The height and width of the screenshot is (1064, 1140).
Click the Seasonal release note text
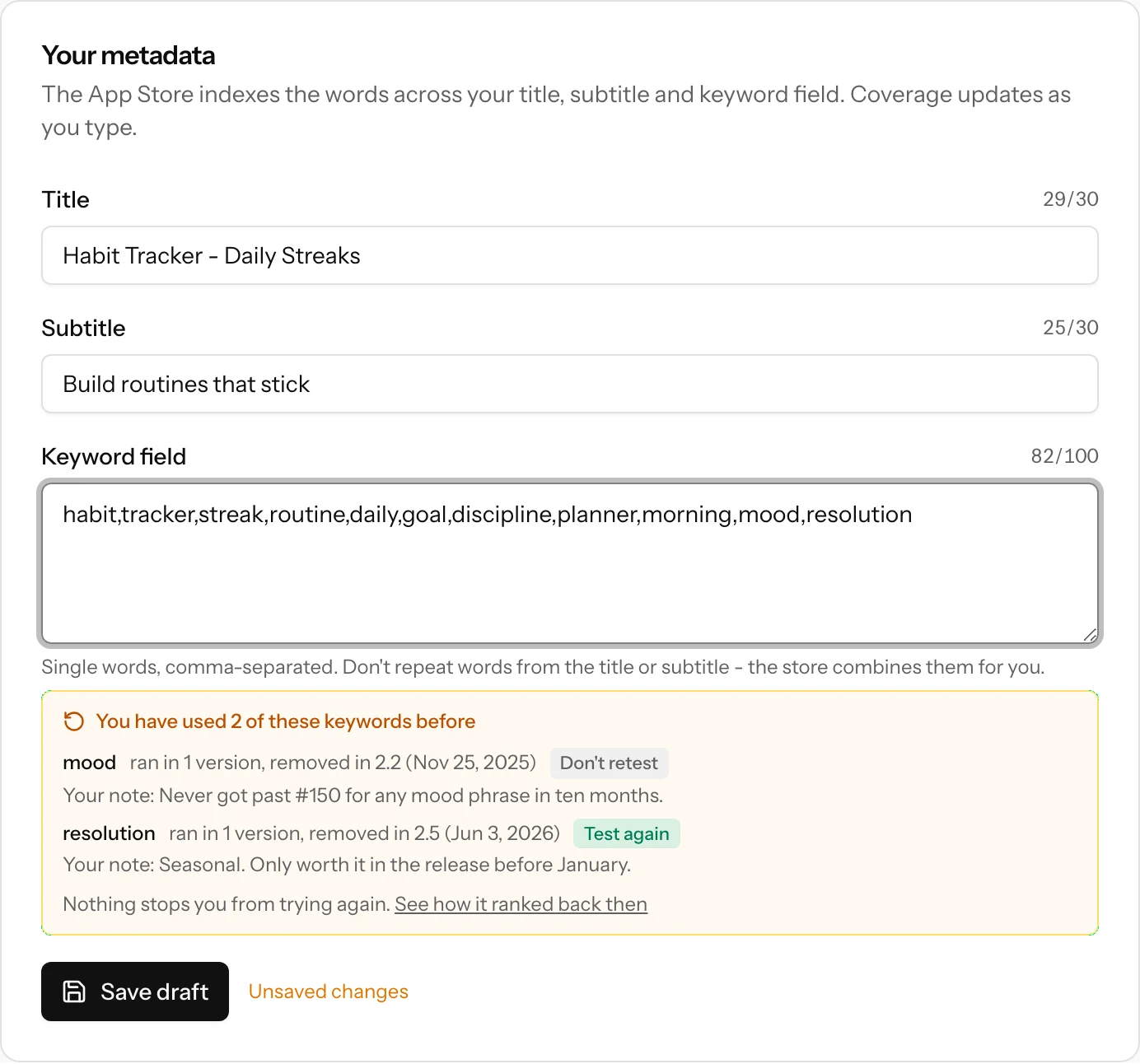tap(347, 865)
